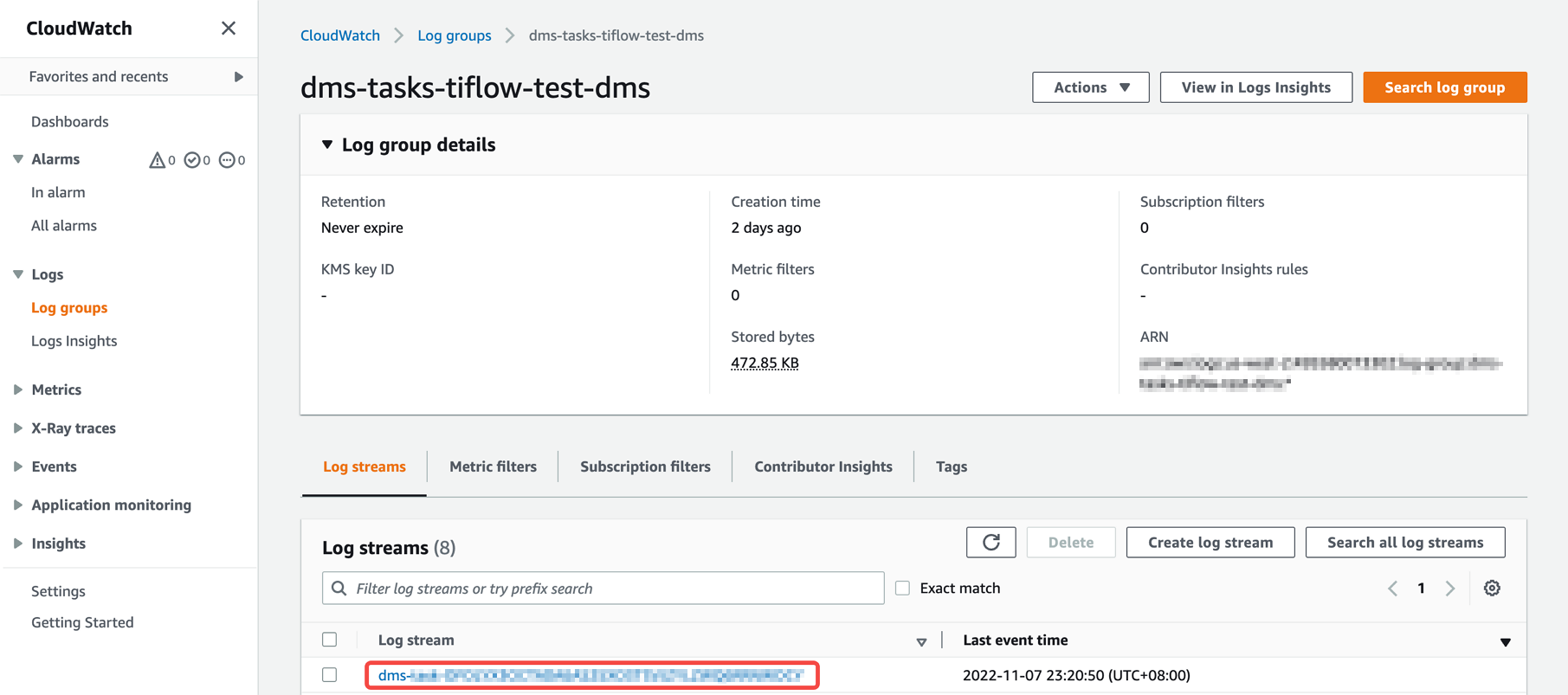Viewport: 1568px width, 695px height.
Task: Switch to Tags tab
Action: tap(952, 467)
